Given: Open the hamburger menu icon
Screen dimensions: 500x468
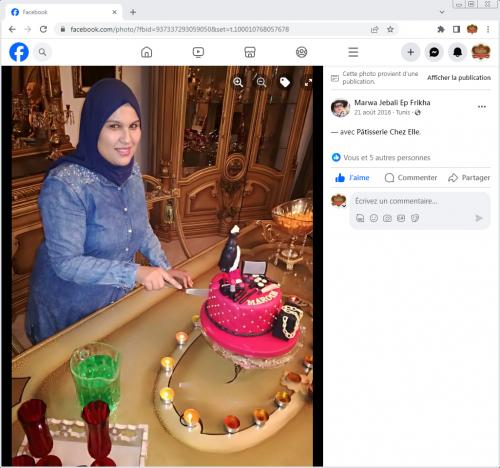Looking at the screenshot, I should point(353,52).
